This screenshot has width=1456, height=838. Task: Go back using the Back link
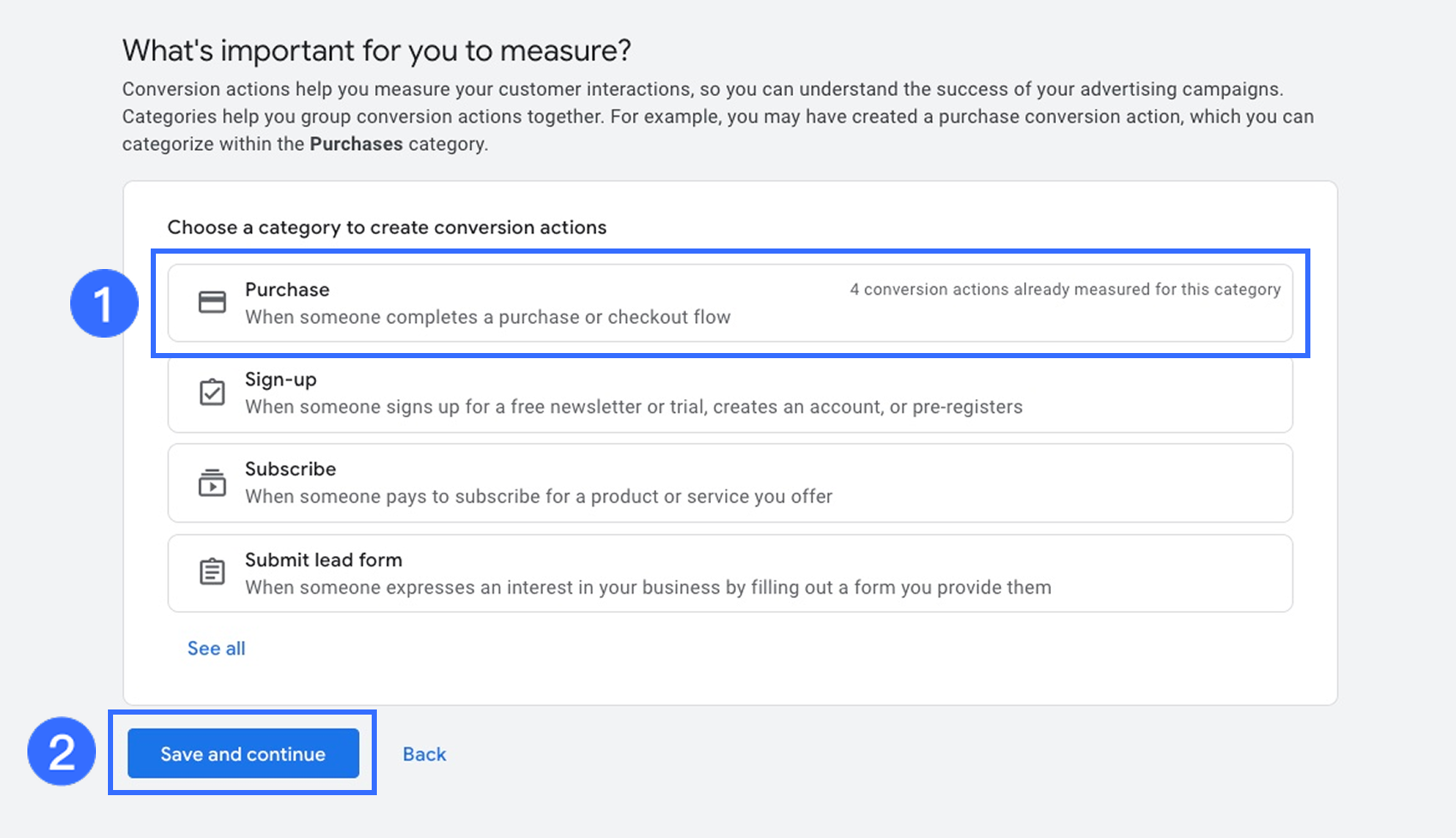coord(424,754)
